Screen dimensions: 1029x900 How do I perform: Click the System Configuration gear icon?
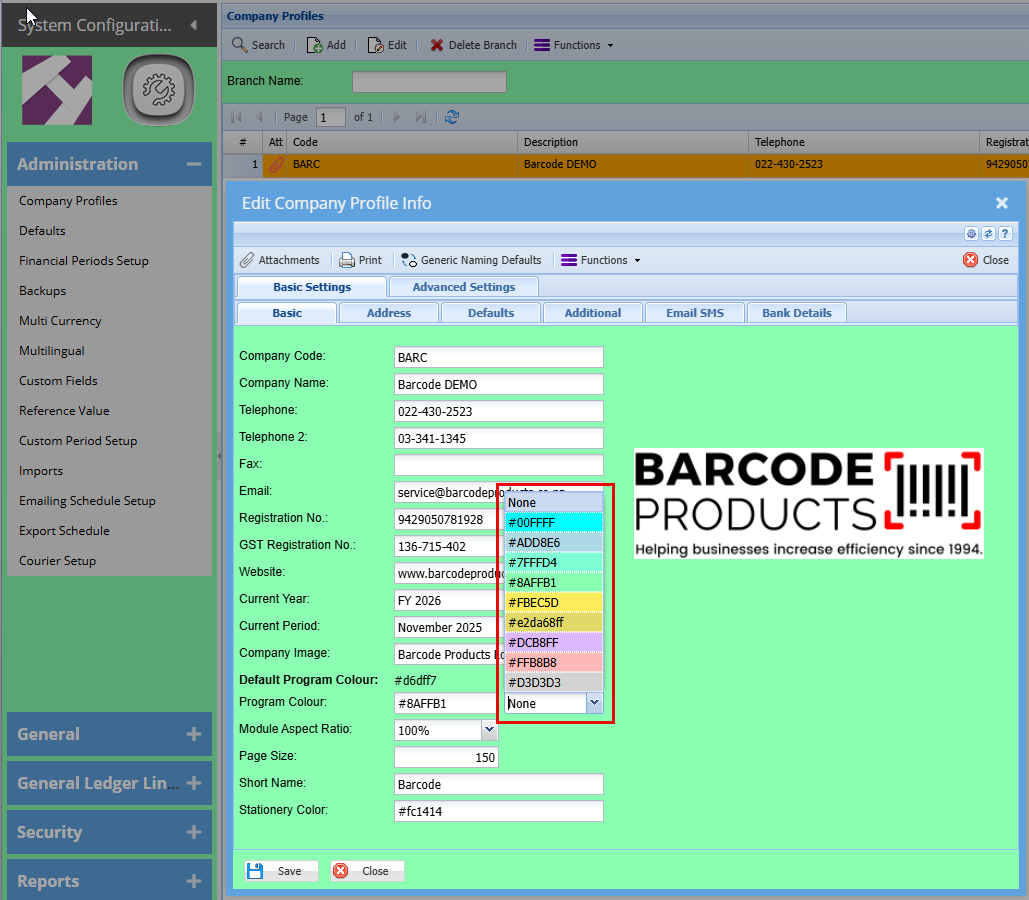157,91
